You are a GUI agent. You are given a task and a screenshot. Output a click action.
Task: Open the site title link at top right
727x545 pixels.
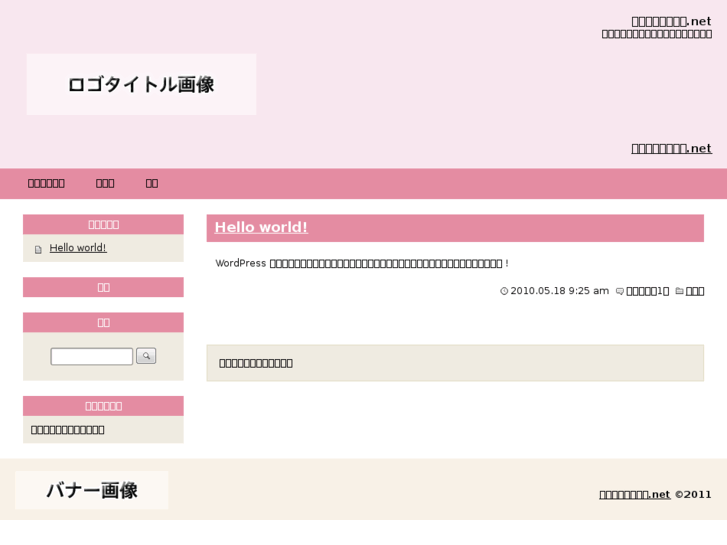[x=671, y=21]
